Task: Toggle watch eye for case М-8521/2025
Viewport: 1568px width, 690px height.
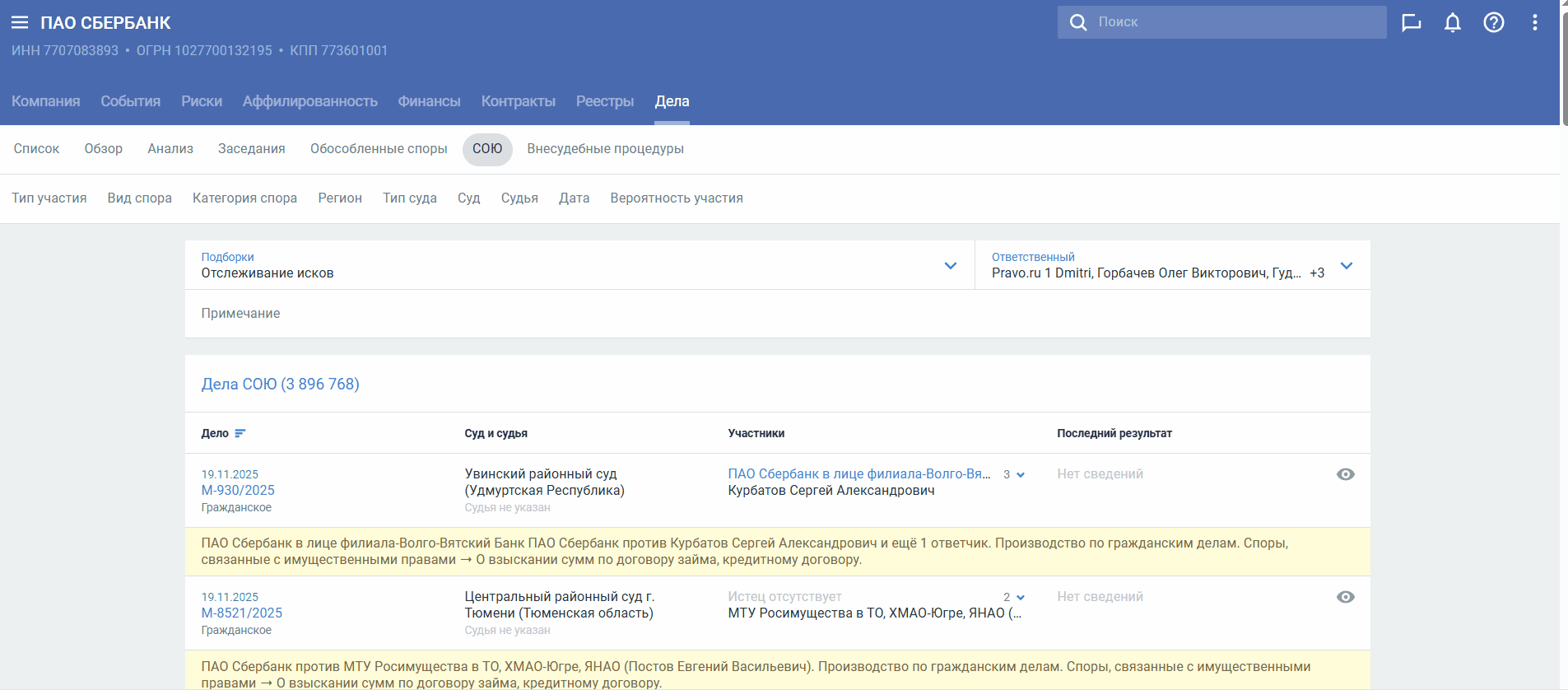Action: click(x=1346, y=597)
